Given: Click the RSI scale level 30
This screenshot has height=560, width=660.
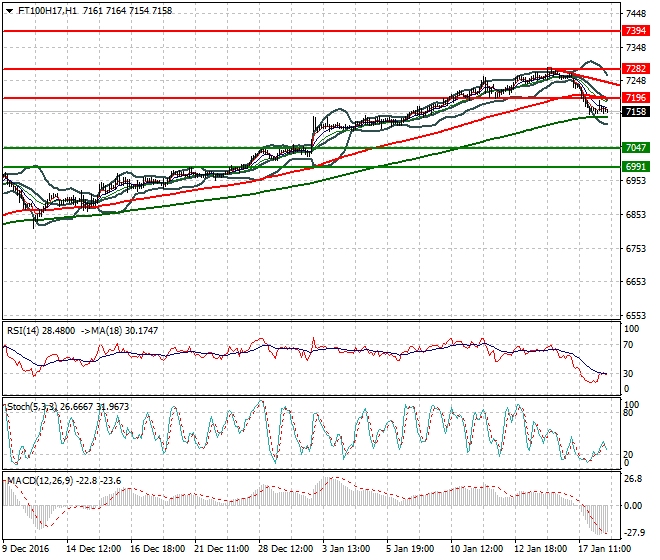Looking at the screenshot, I should (628, 373).
